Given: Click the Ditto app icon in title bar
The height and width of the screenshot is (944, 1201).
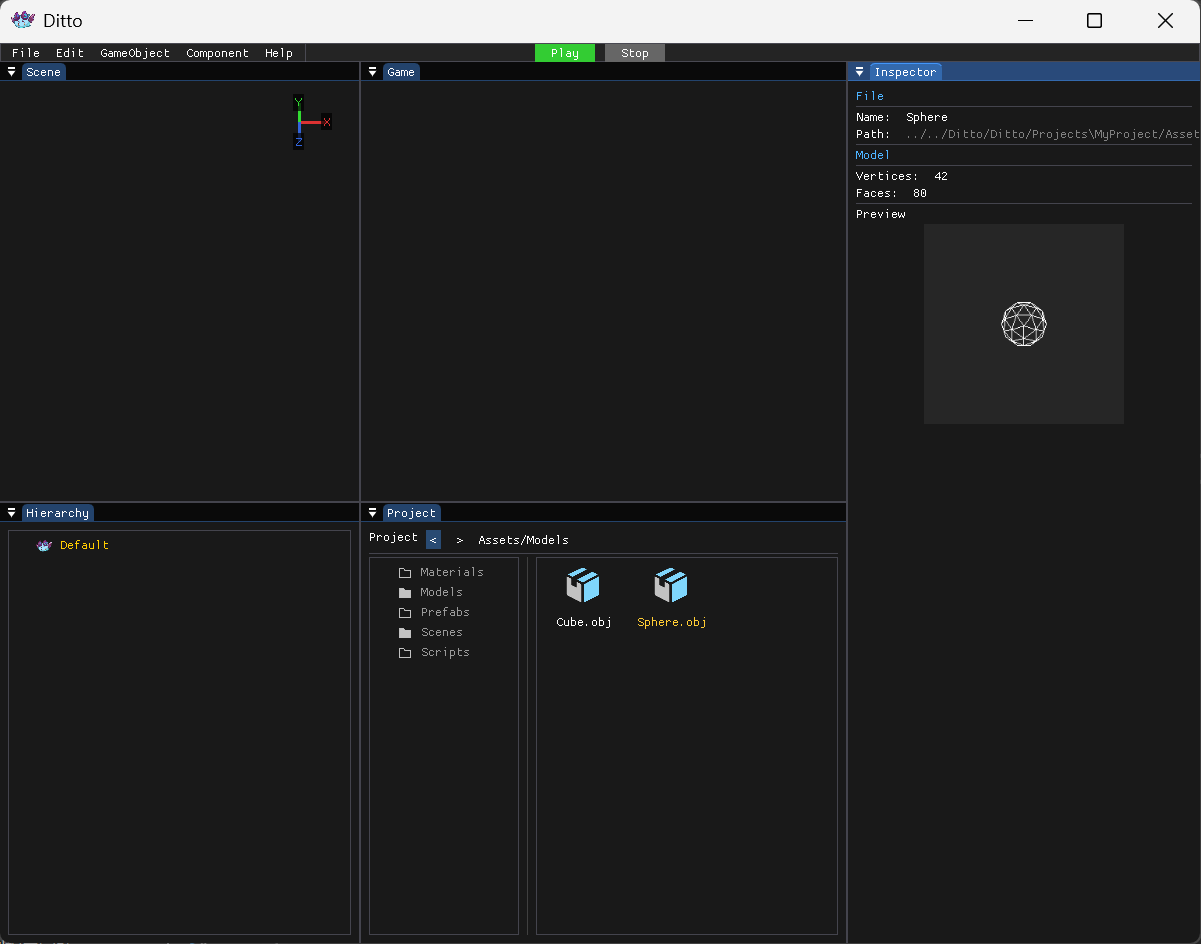Looking at the screenshot, I should click(x=22, y=20).
